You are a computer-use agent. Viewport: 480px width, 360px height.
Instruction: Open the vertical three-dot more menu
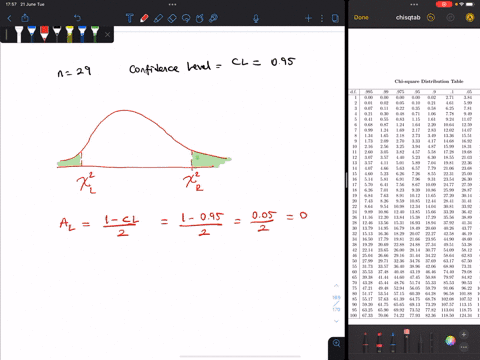tap(322, 18)
